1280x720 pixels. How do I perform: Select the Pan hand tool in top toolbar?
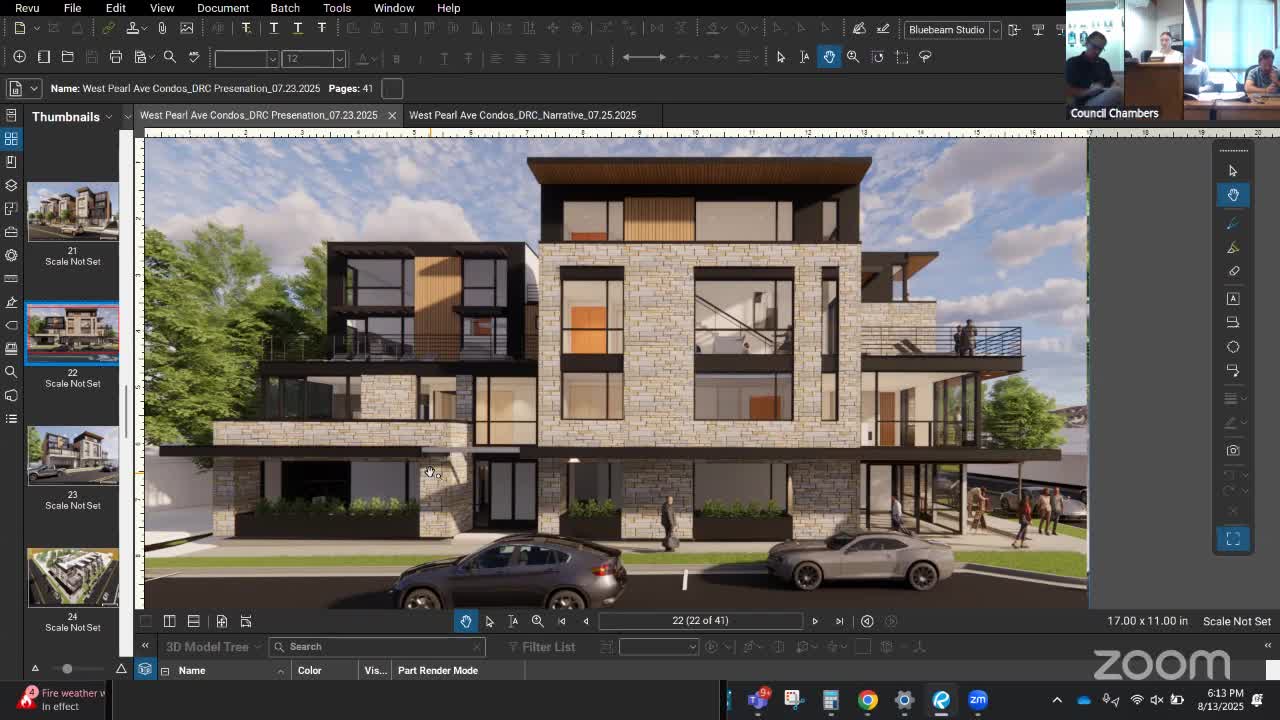[x=829, y=57]
